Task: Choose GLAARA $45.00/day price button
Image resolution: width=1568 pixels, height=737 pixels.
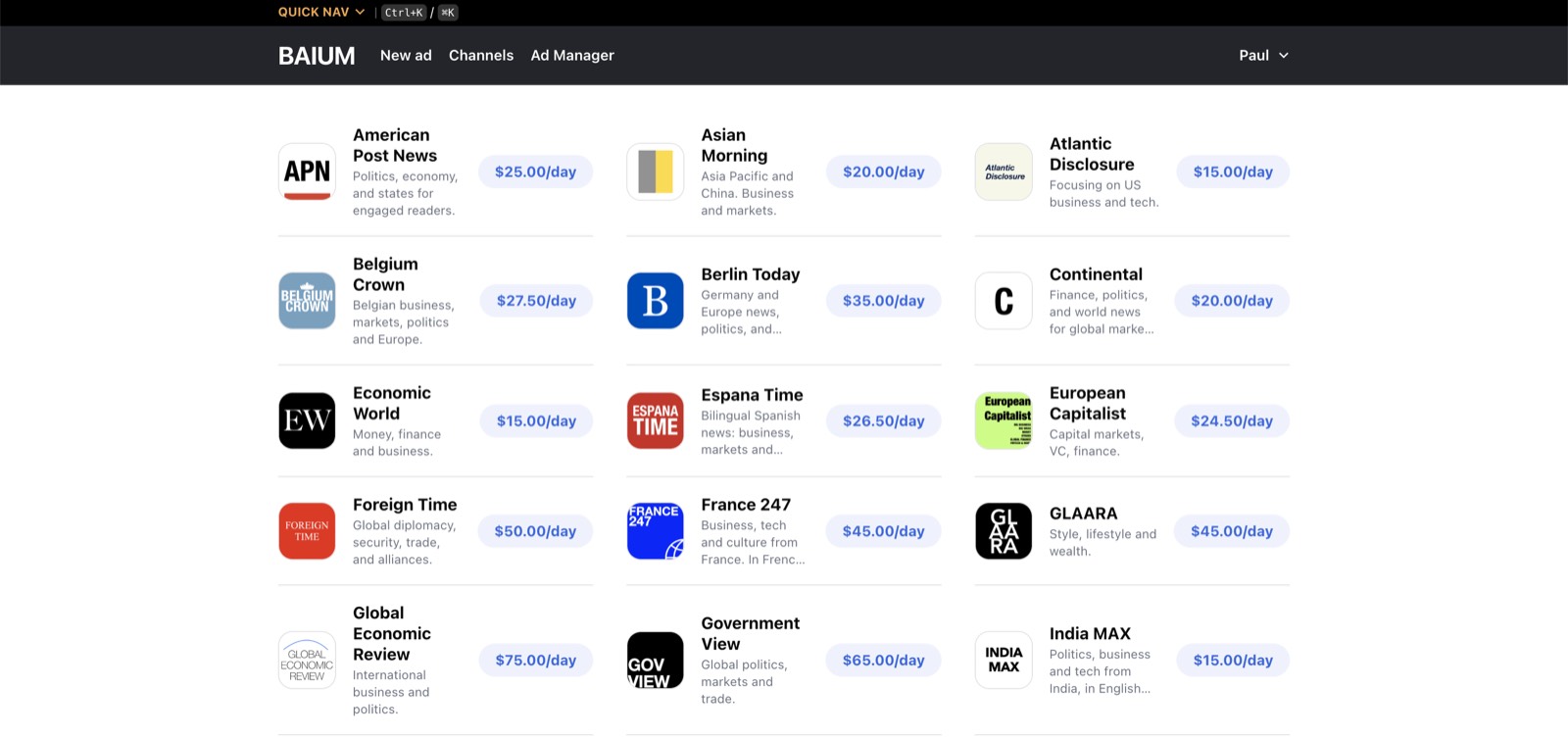Action: click(x=1232, y=531)
